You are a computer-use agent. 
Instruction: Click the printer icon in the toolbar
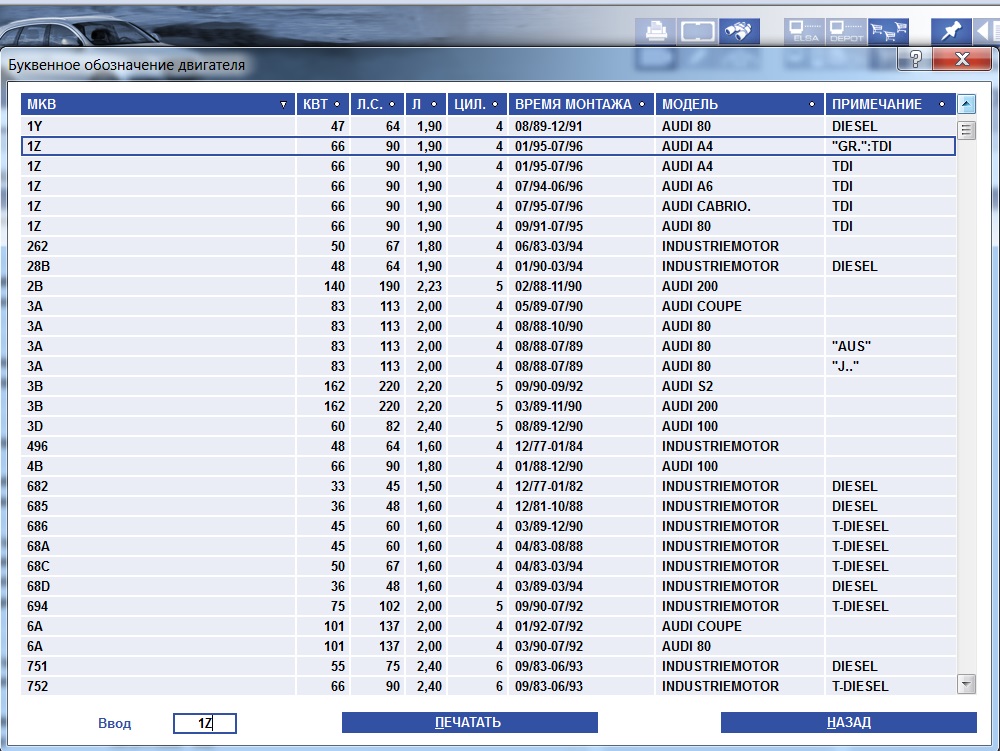coord(656,31)
